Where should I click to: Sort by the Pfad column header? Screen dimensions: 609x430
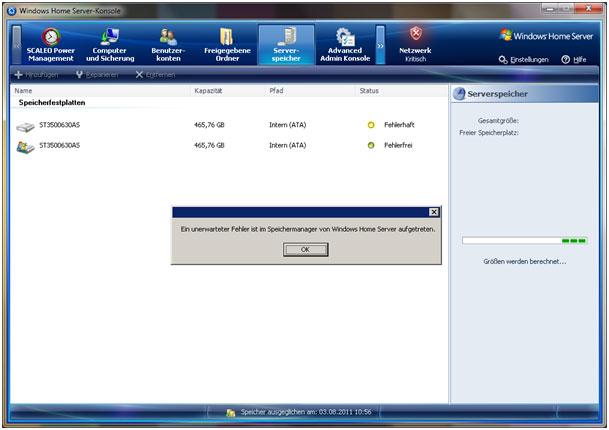point(276,91)
